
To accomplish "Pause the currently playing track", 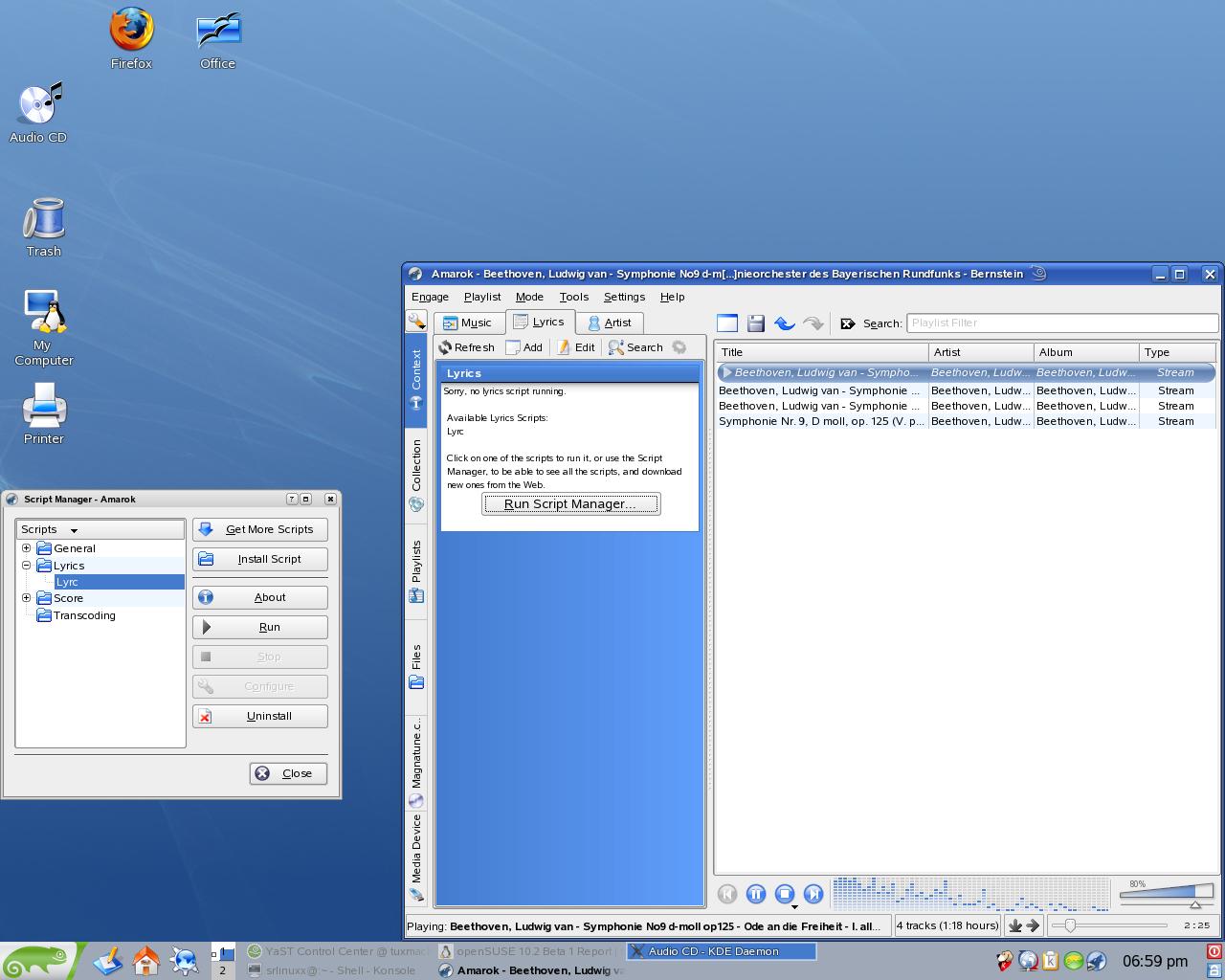I will click(756, 894).
